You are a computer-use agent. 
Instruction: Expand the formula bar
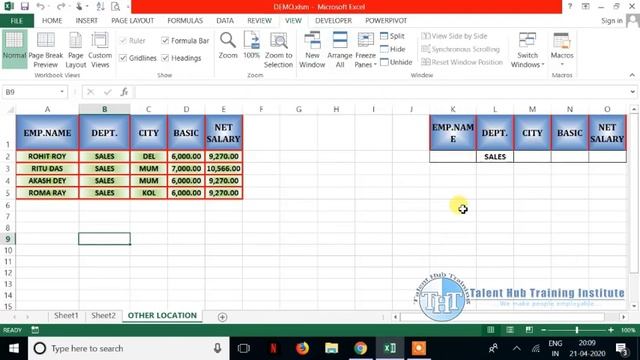632,92
